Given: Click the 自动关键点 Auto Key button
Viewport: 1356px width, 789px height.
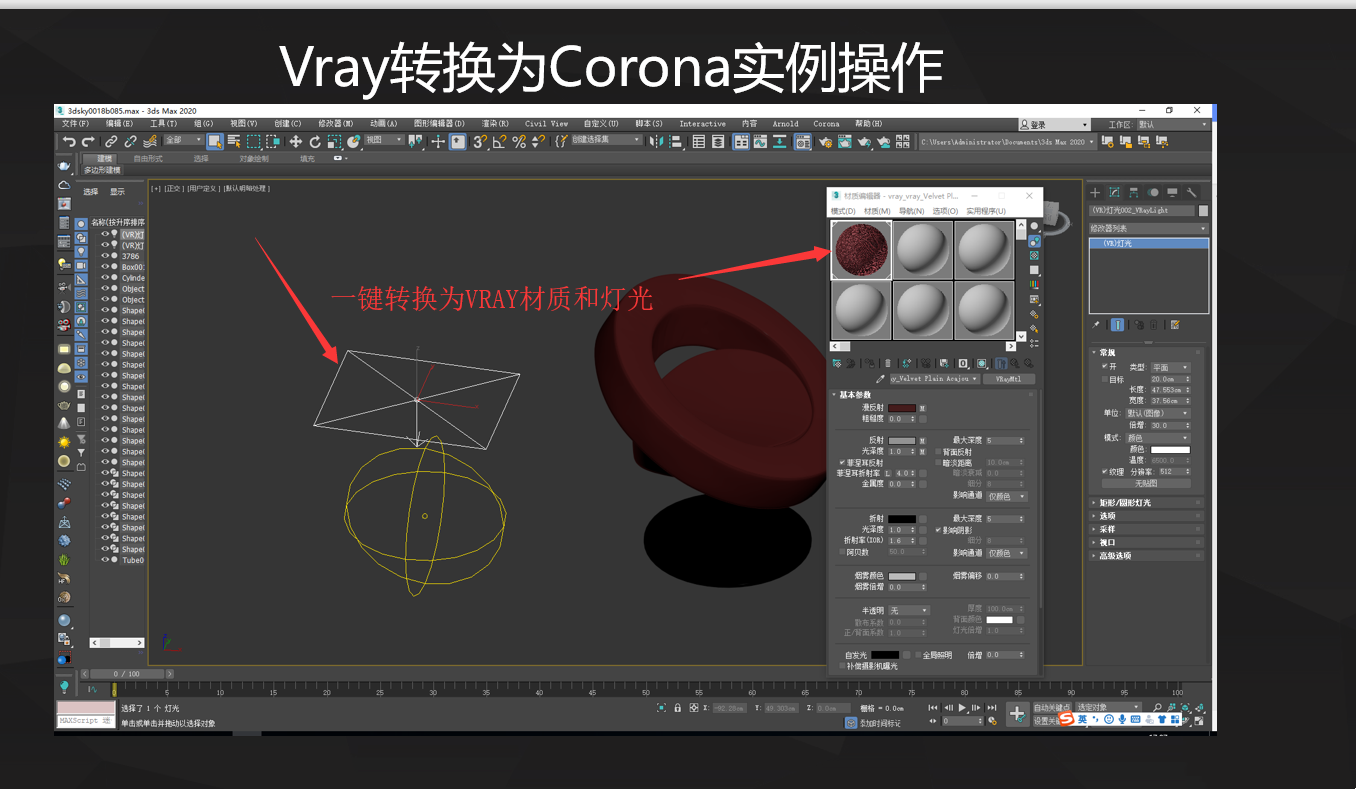Looking at the screenshot, I should click(x=1053, y=707).
